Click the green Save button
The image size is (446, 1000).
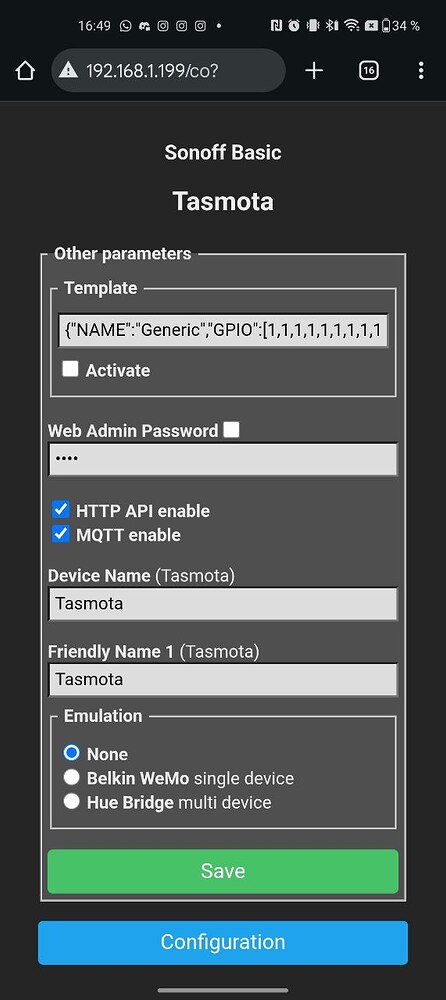coord(223,871)
